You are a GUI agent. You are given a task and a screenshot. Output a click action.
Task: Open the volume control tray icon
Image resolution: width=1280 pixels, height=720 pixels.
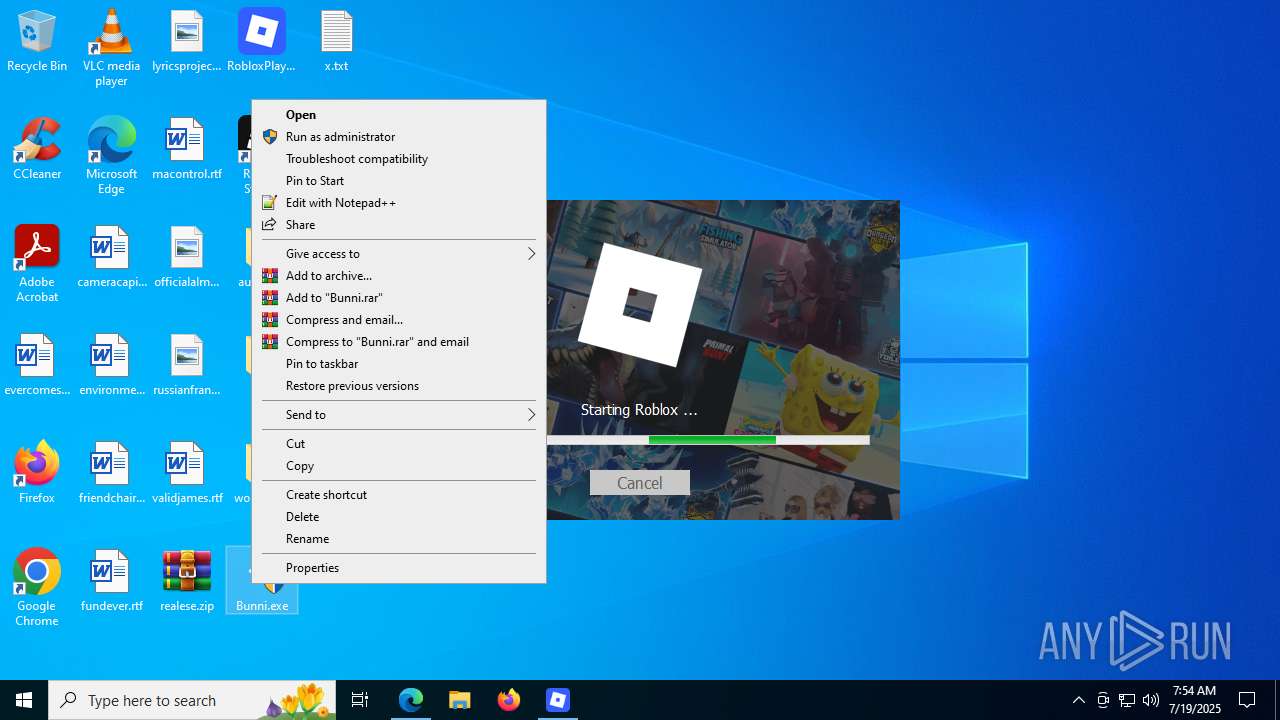pos(1151,700)
